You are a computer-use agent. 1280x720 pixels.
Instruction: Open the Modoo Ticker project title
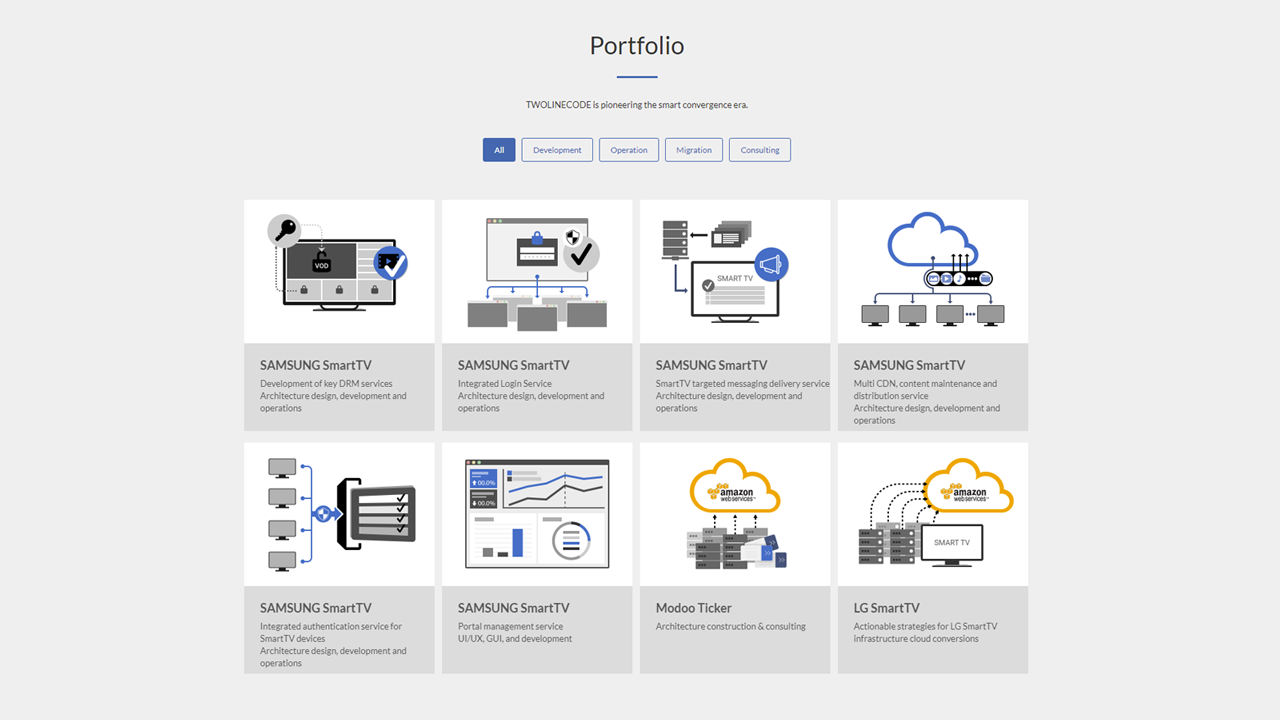click(x=694, y=608)
